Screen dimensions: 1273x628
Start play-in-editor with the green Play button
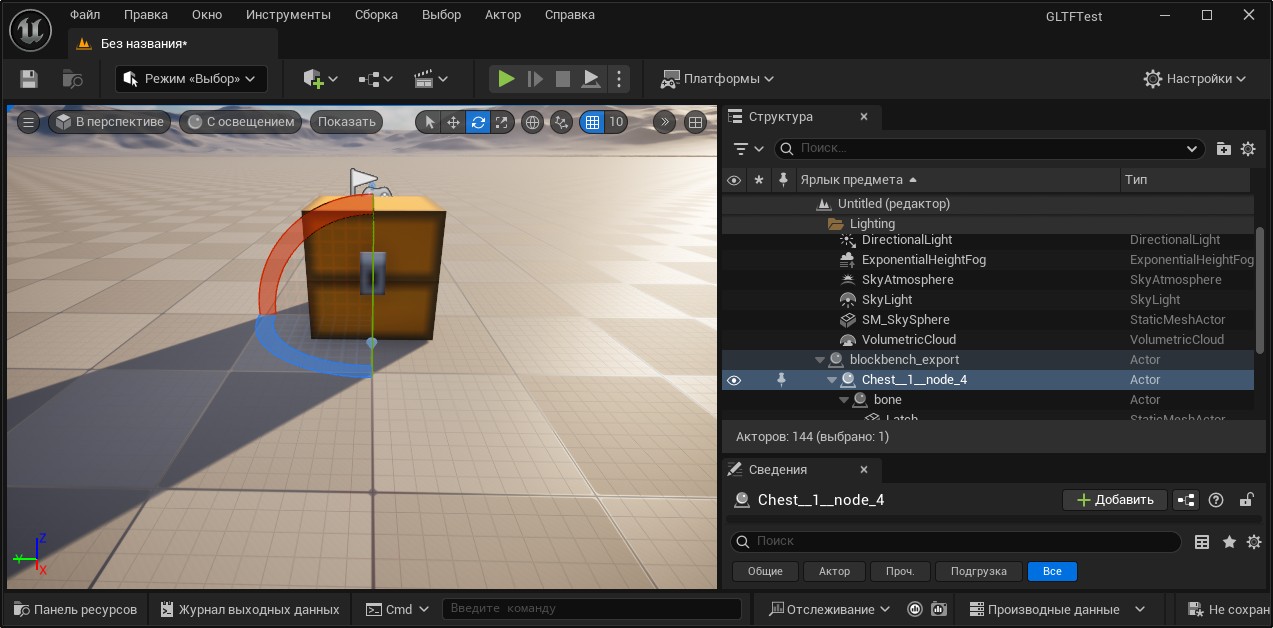coord(506,78)
